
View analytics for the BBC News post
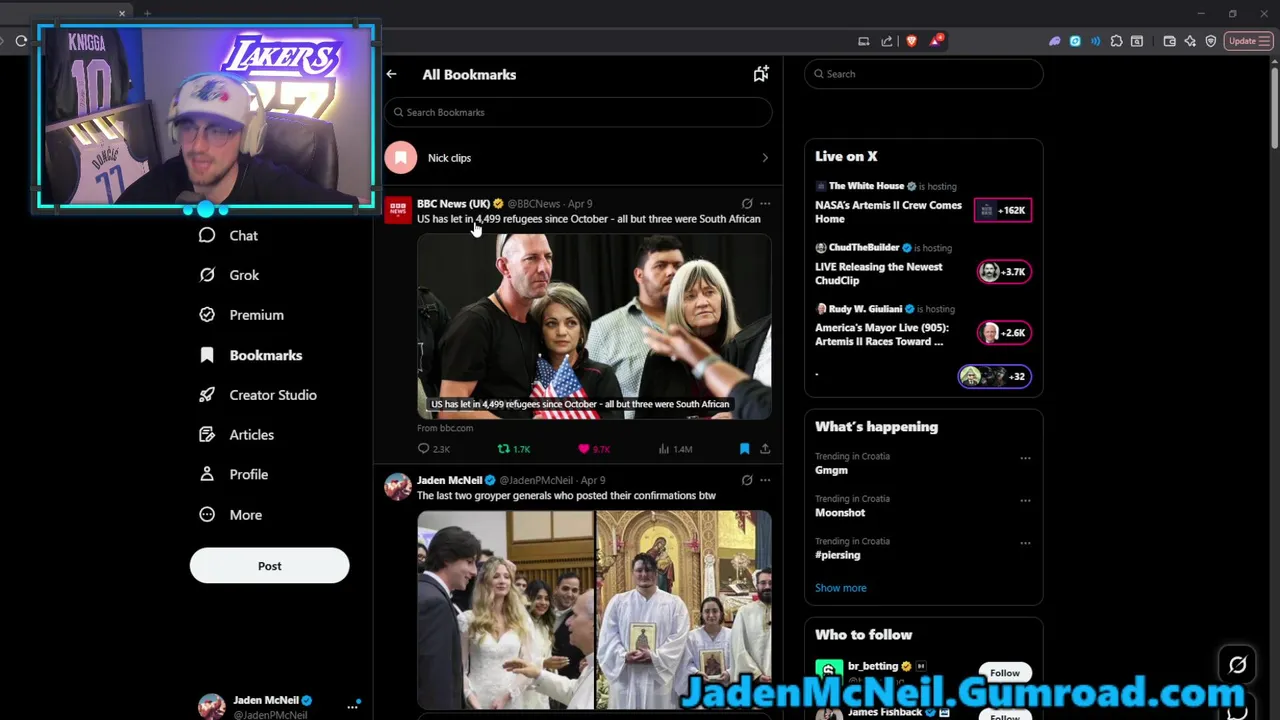pyautogui.click(x=675, y=449)
